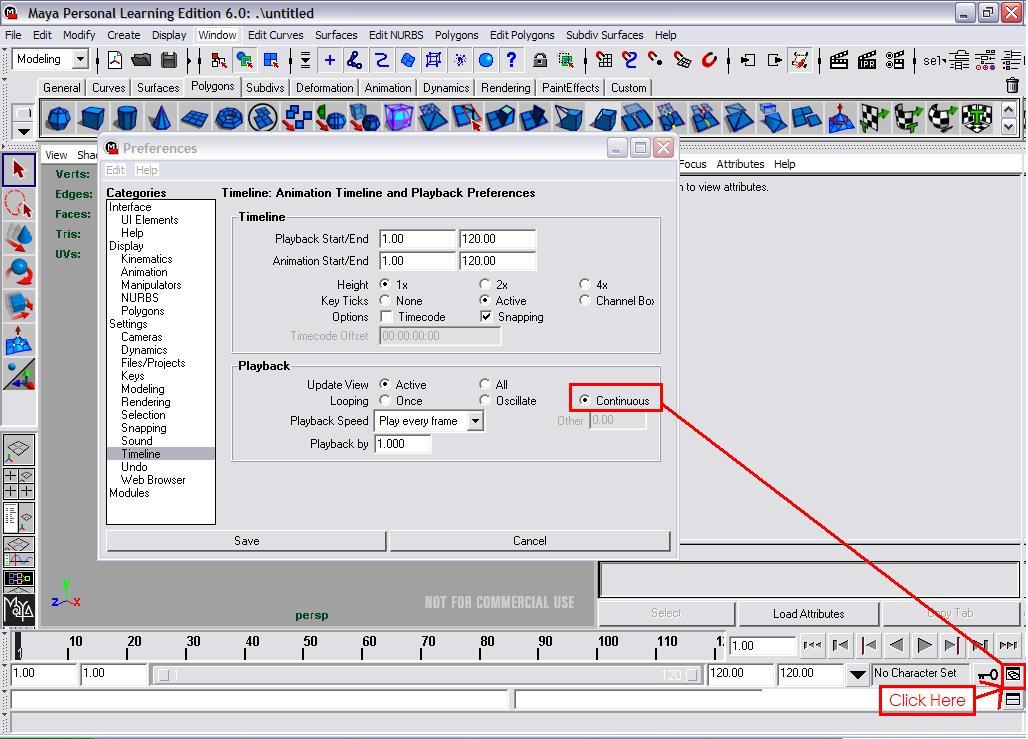Create a polygon cone from the shelf
Screen dimensions: 1028x739
click(x=160, y=119)
